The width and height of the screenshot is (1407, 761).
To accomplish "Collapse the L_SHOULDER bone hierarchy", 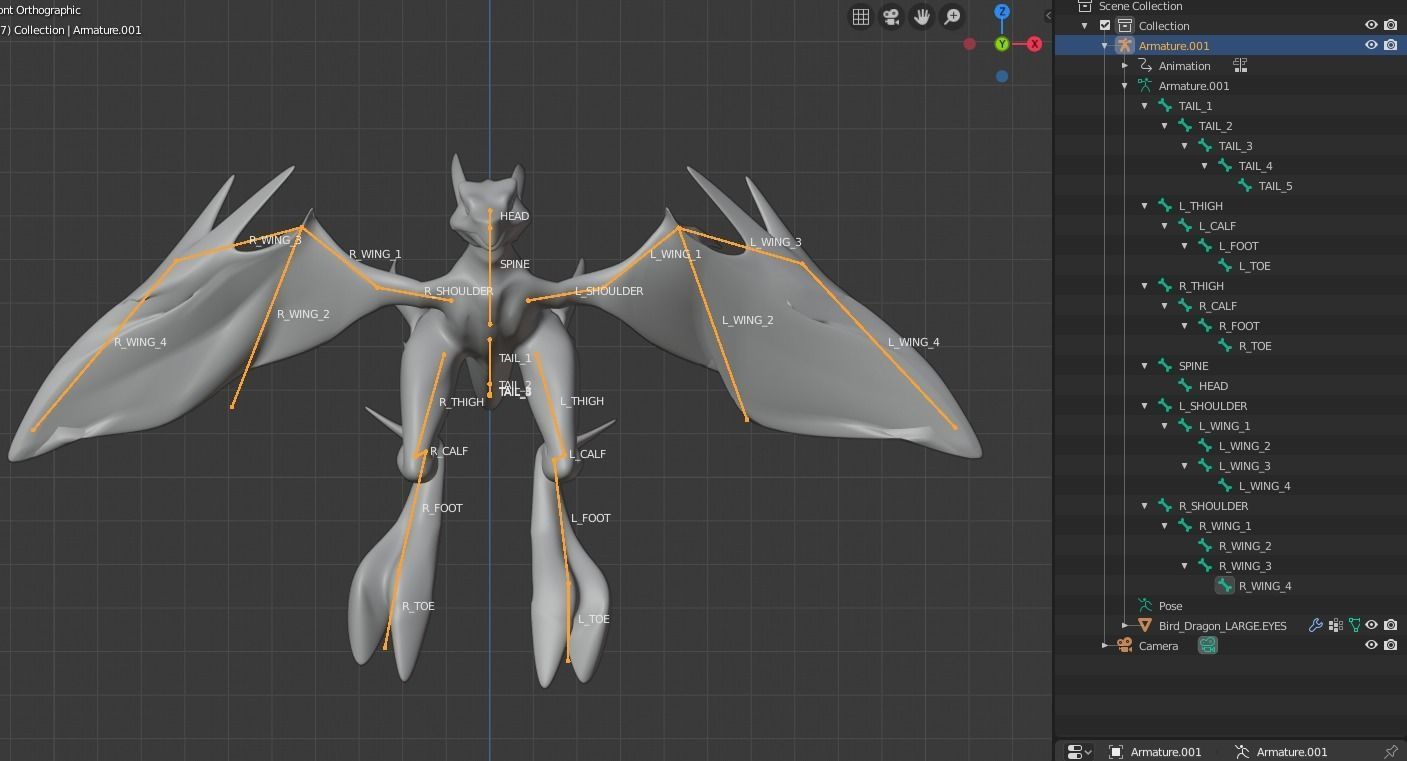I will (x=1145, y=406).
